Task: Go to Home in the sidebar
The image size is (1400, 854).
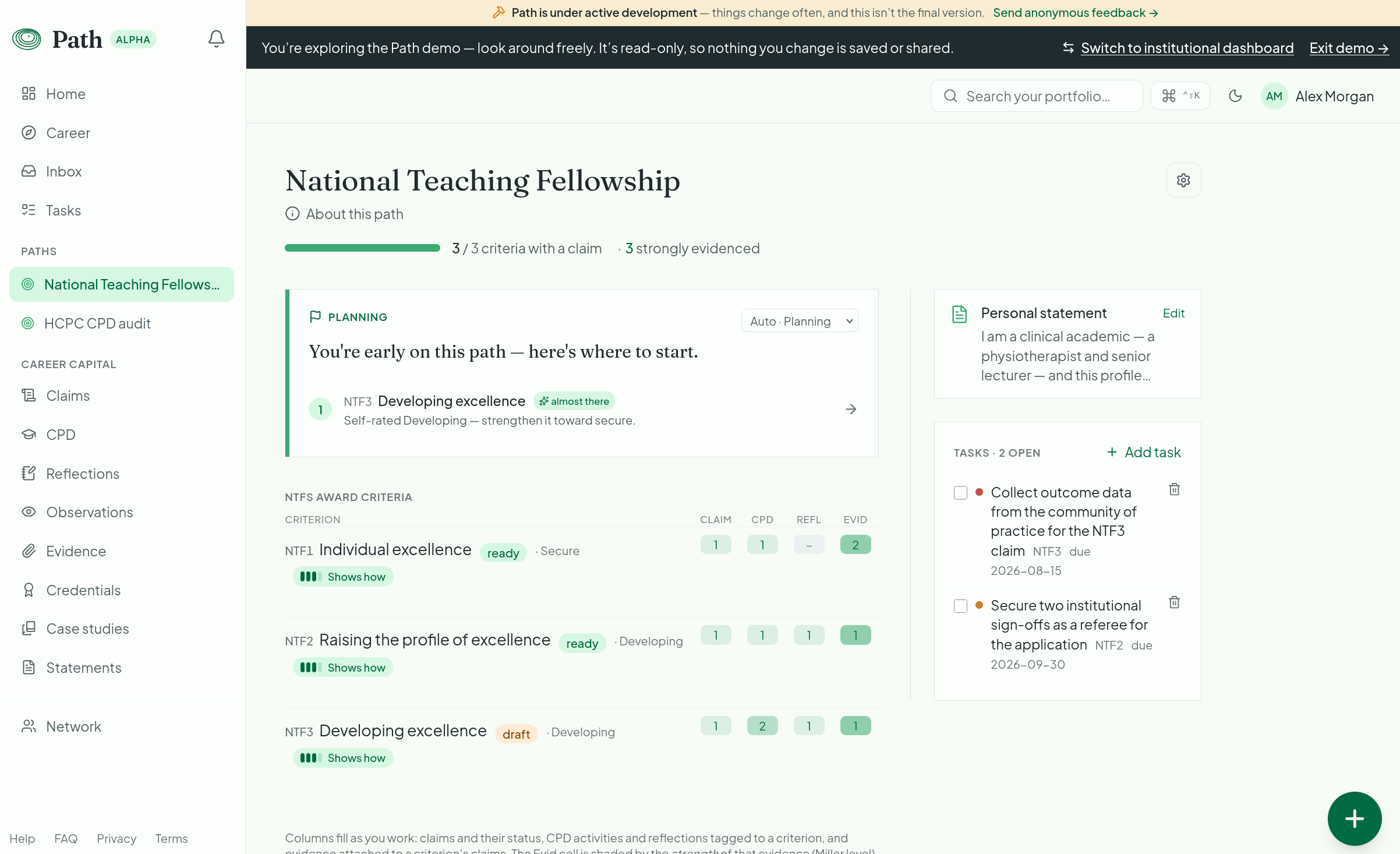Action: point(122,94)
